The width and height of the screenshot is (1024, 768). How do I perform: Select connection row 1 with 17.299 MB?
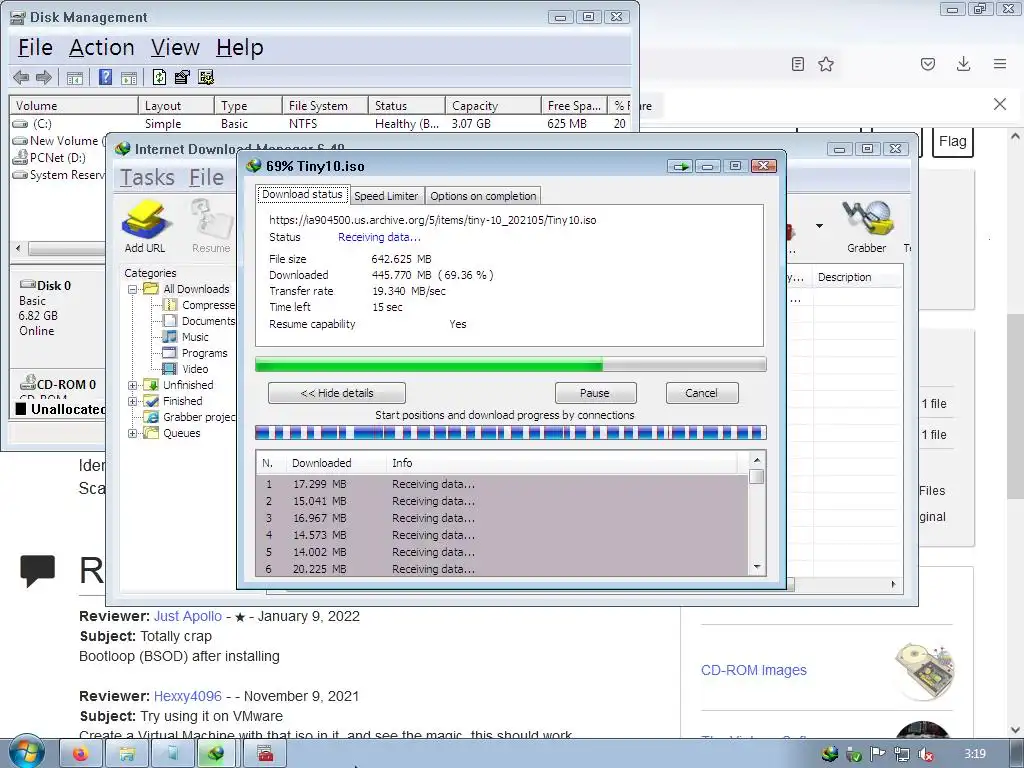click(502, 484)
